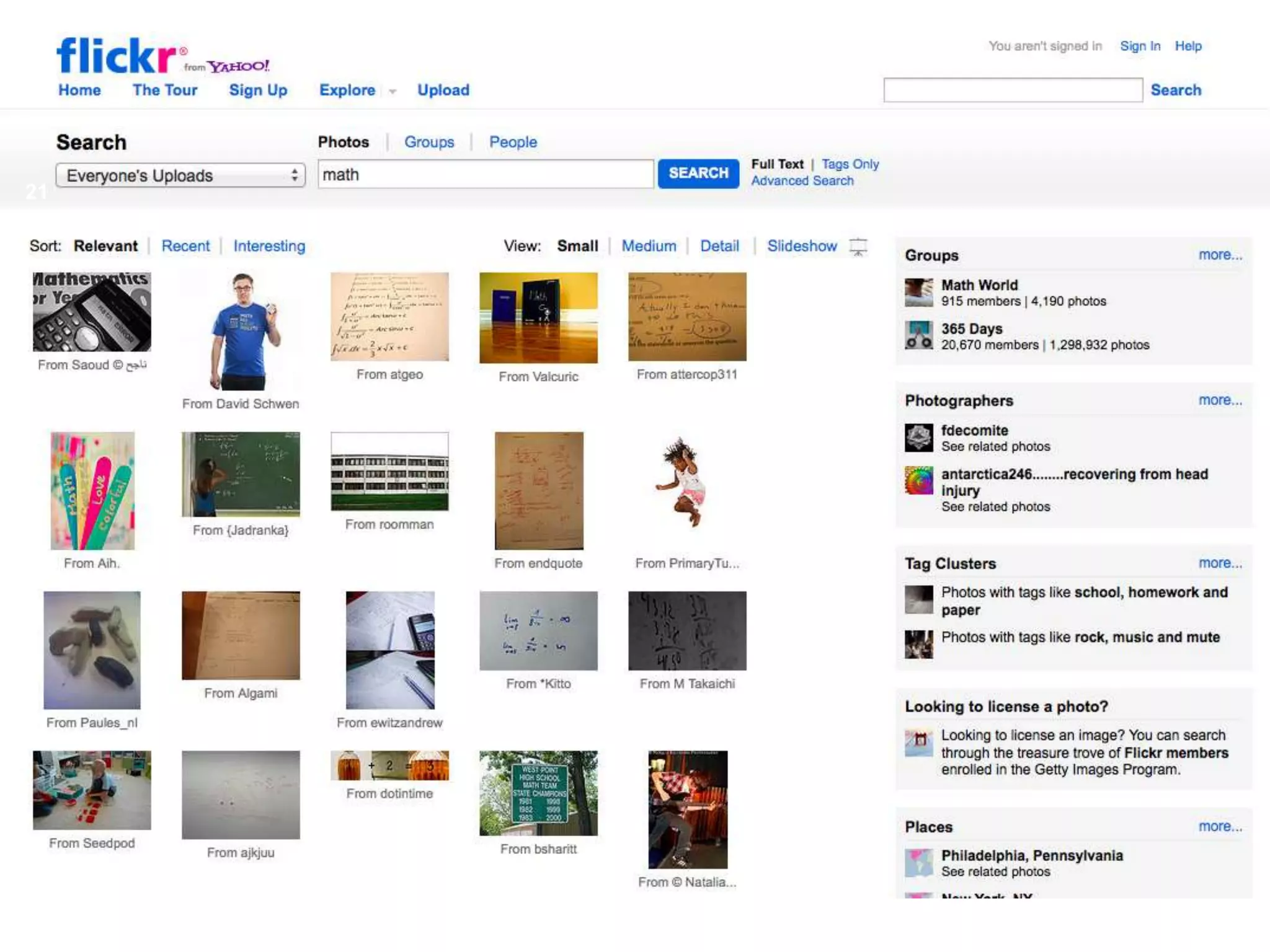This screenshot has height=952, width=1270.
Task: Open Help link
Action: (x=1188, y=46)
